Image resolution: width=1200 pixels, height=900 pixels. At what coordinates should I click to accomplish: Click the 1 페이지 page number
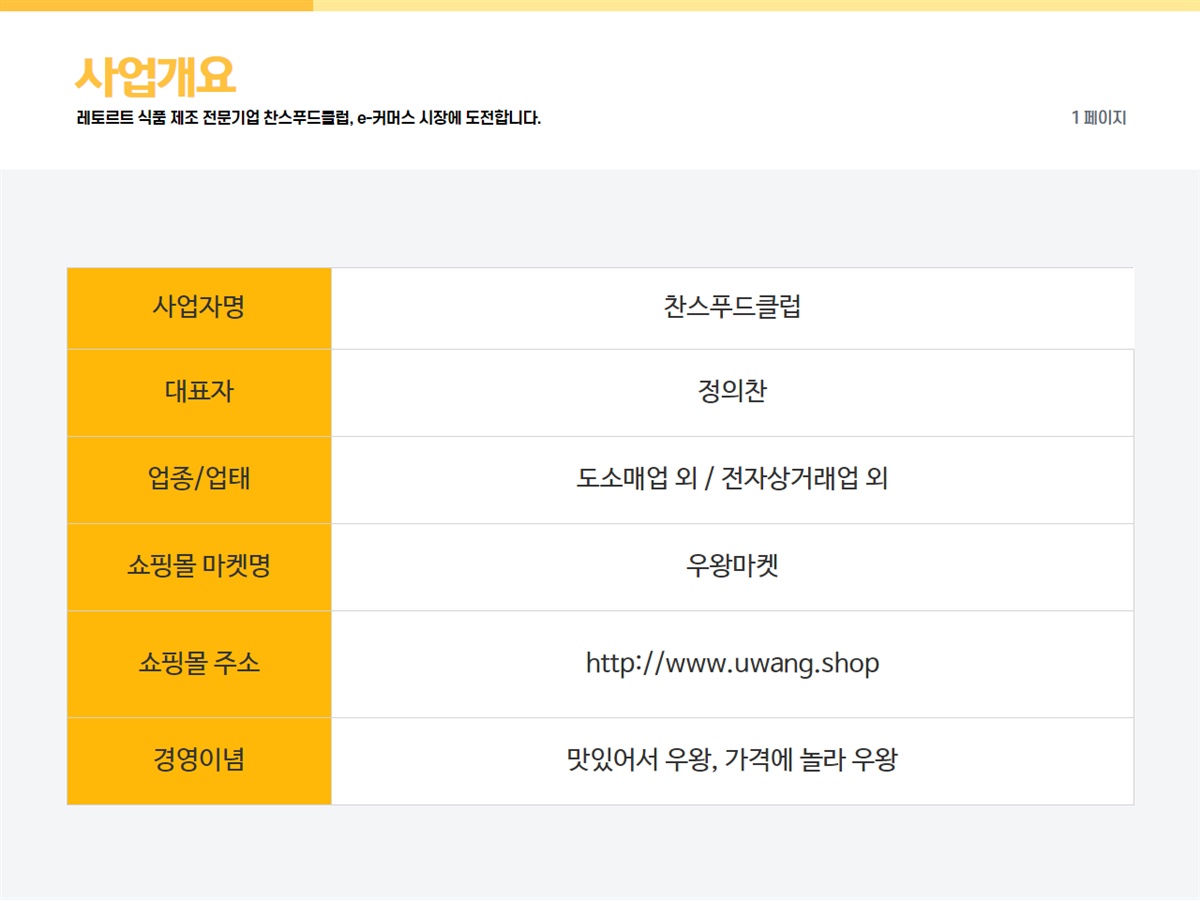pos(1099,118)
